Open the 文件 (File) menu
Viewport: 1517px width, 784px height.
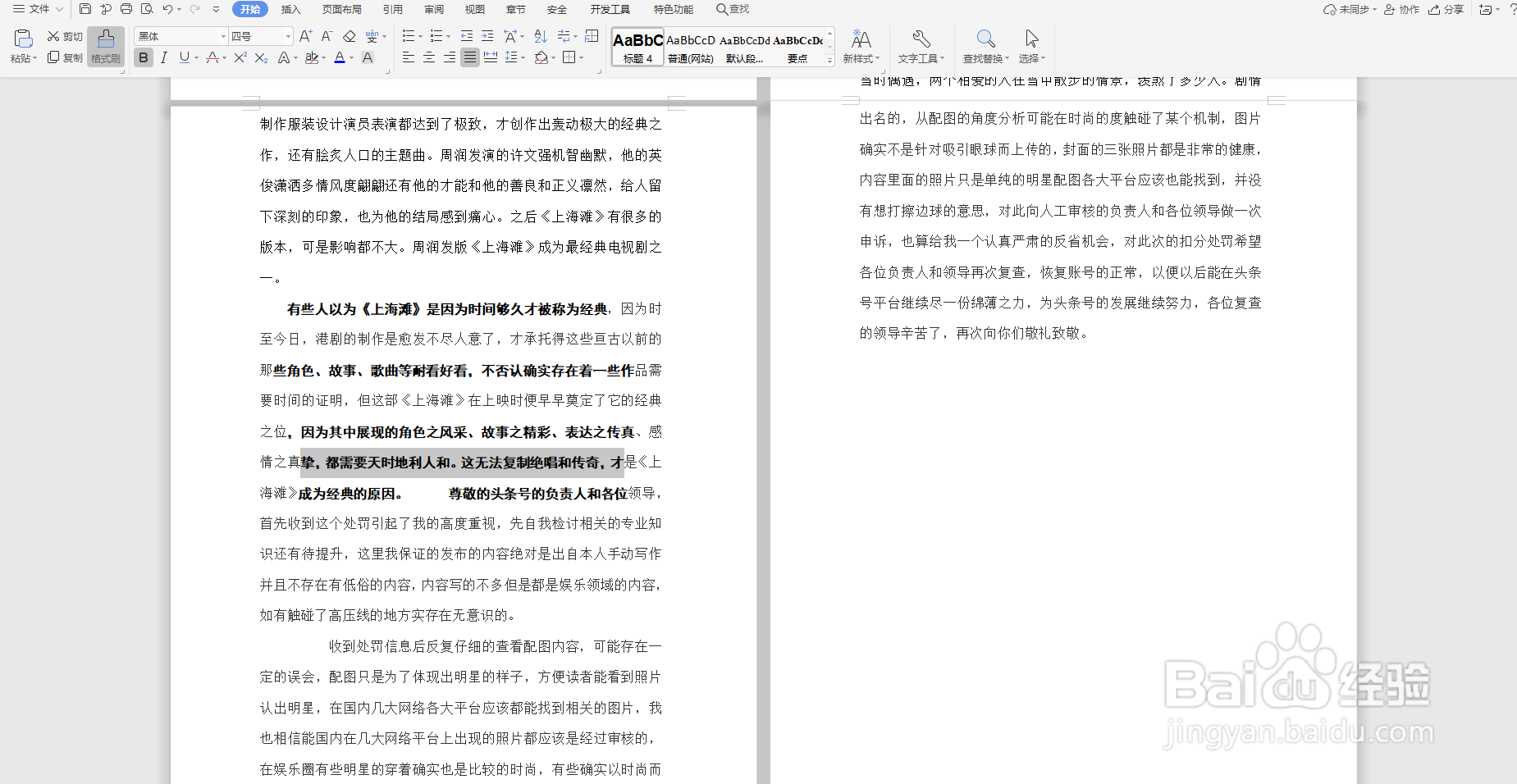click(x=37, y=9)
